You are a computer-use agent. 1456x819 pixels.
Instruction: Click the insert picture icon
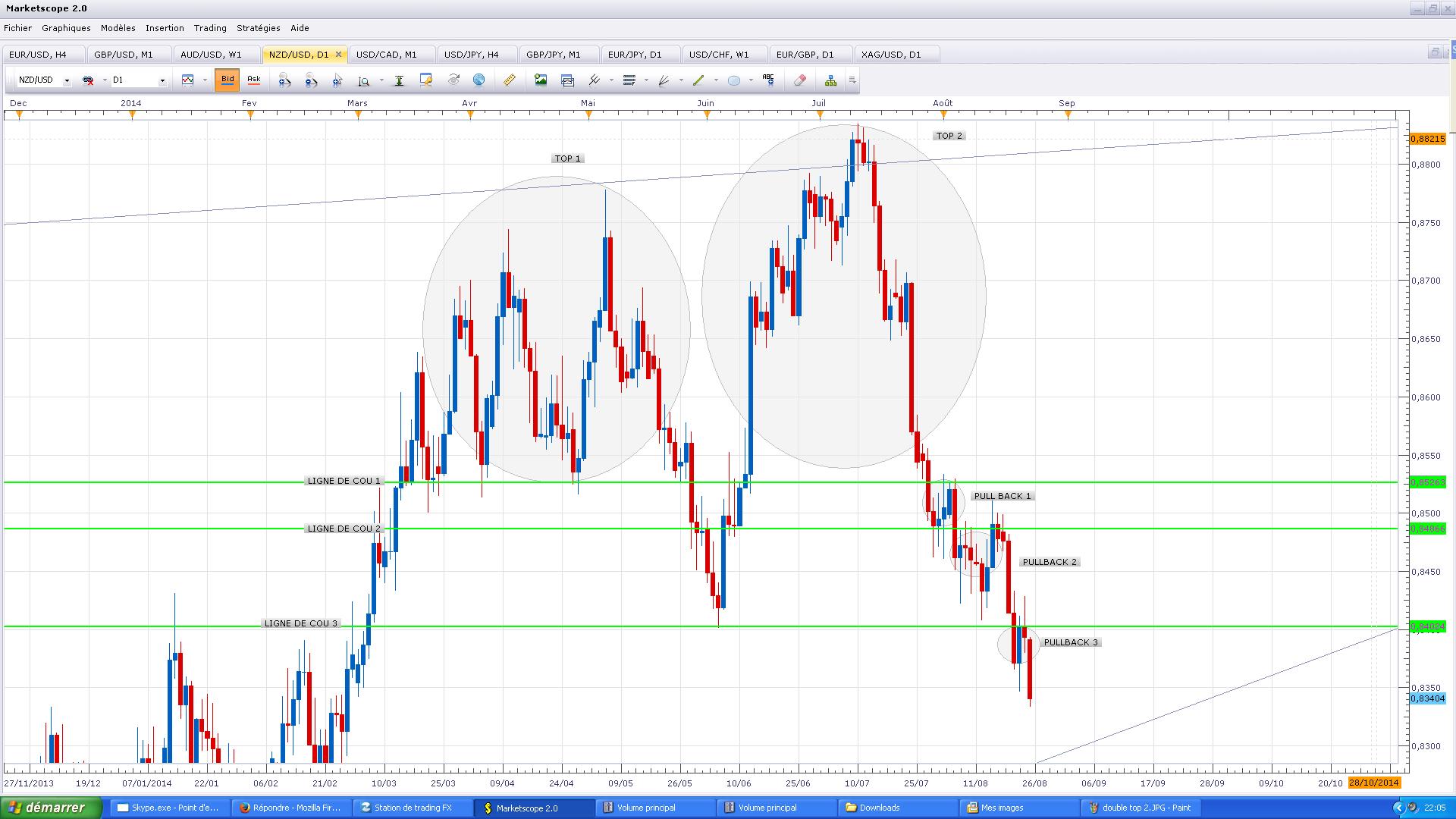point(540,80)
